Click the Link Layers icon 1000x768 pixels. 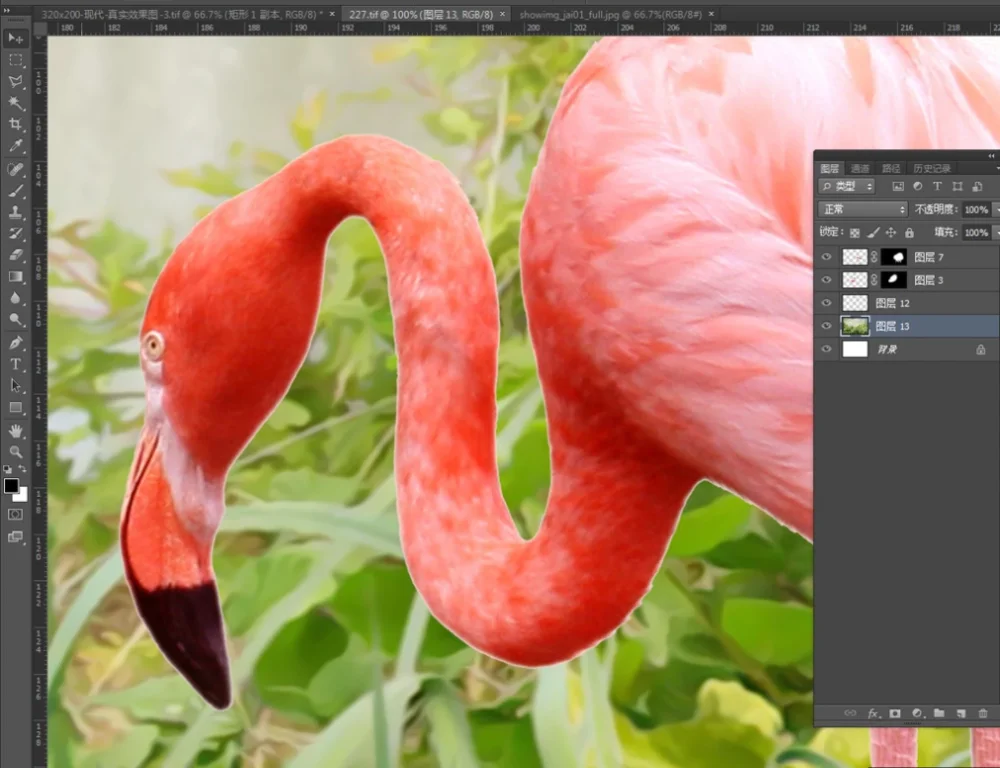(850, 713)
